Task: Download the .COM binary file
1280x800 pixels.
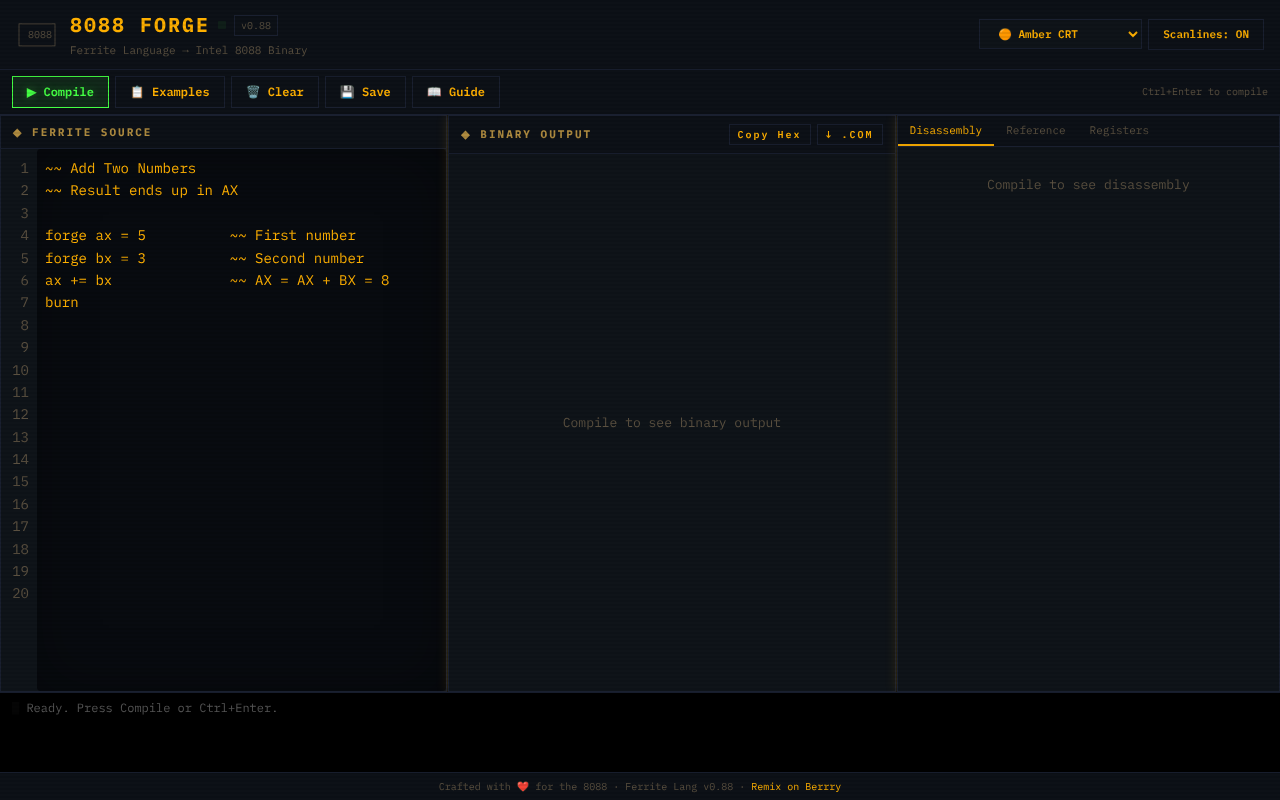Action: point(849,135)
